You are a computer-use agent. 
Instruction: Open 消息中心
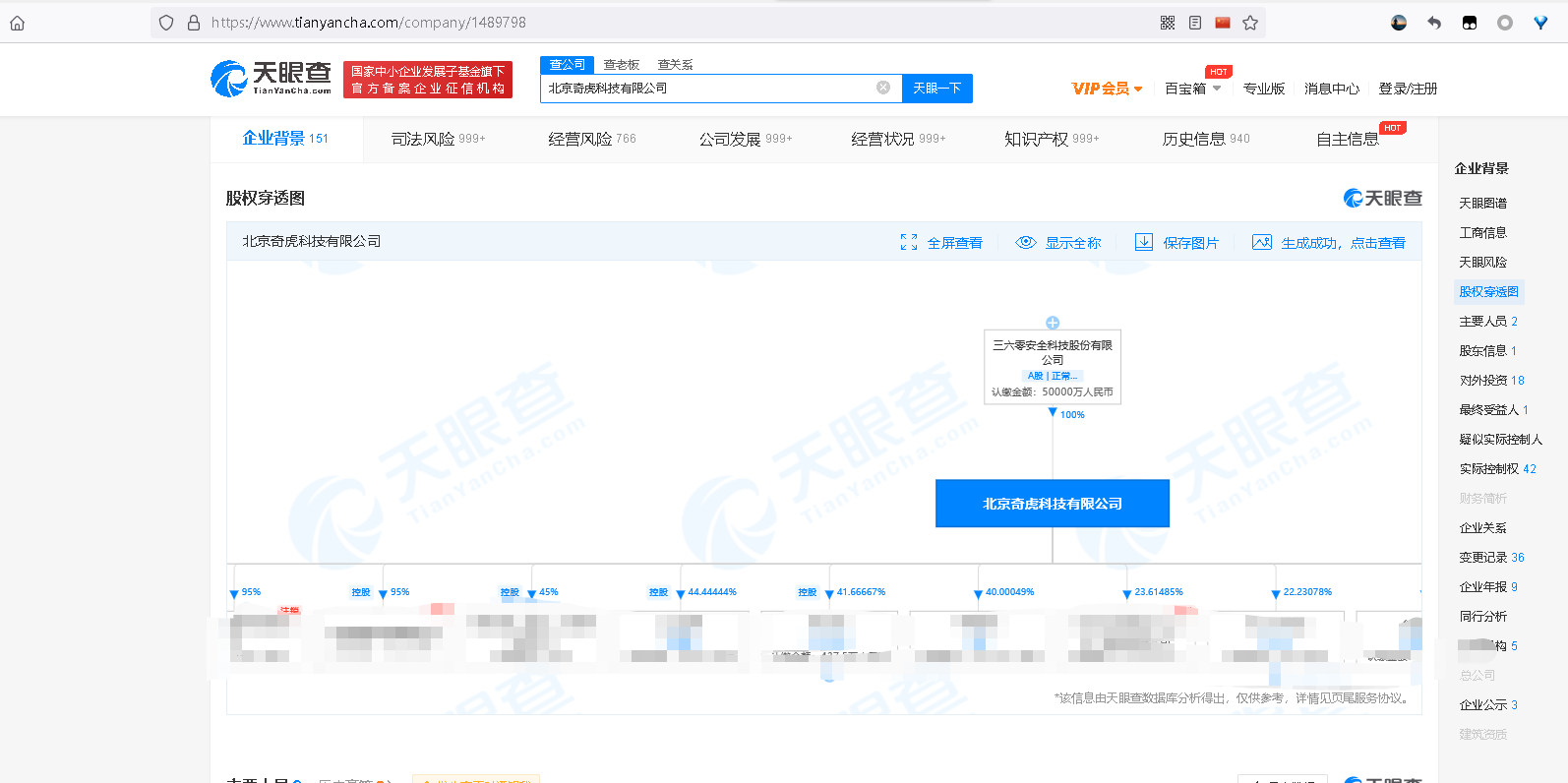(x=1332, y=89)
